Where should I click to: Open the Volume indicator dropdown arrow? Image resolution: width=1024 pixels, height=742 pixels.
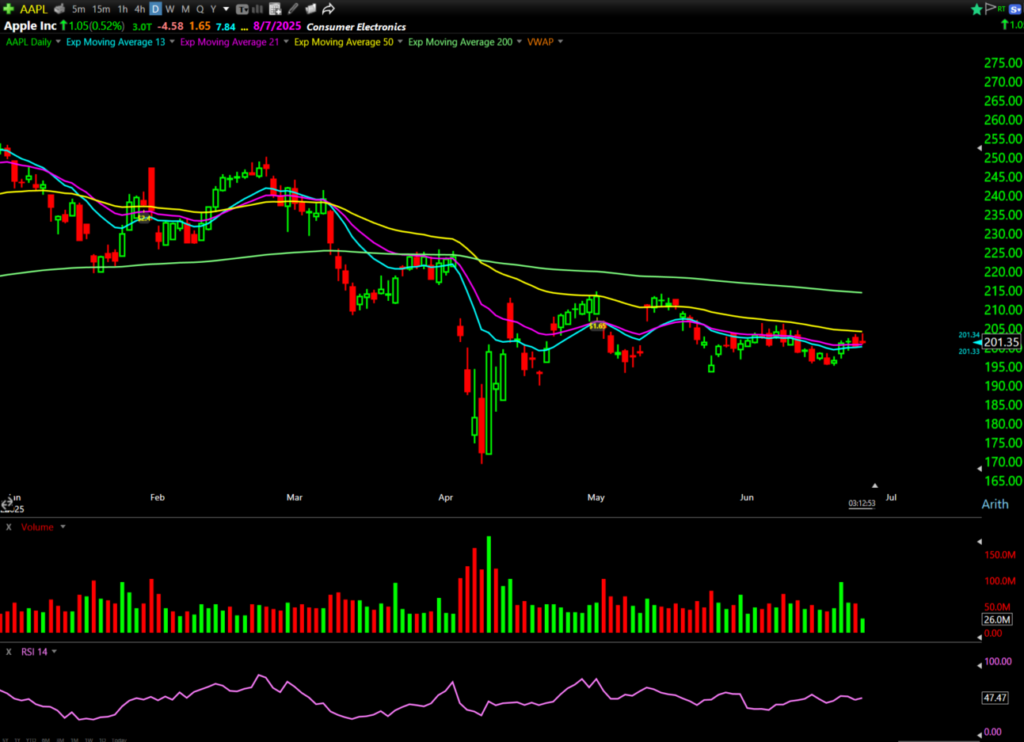(63, 527)
